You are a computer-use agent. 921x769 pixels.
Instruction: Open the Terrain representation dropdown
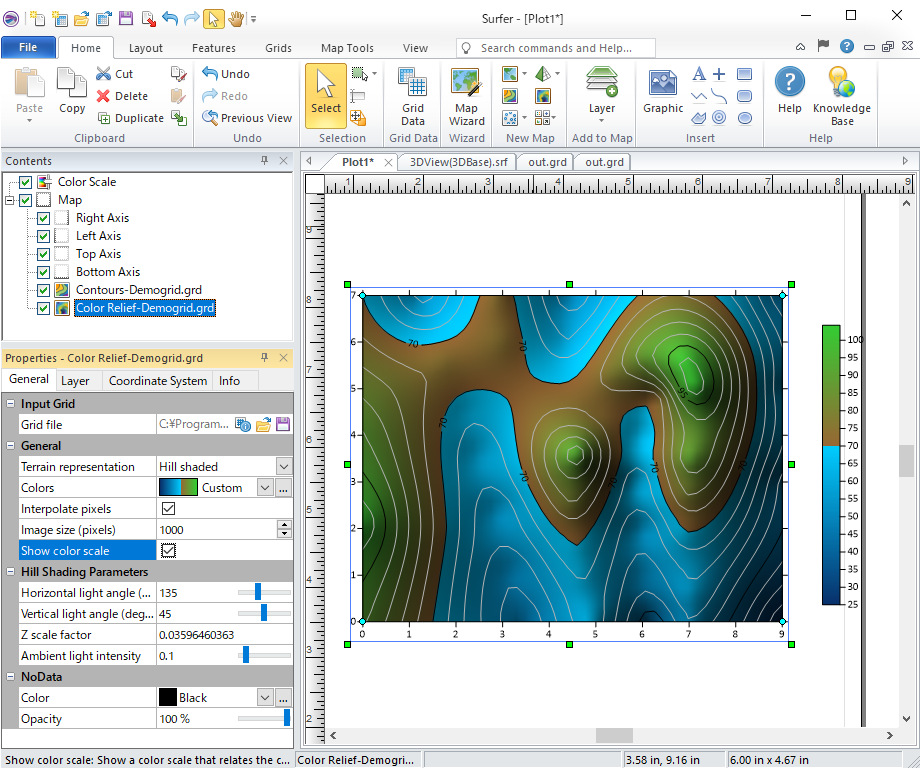click(284, 467)
